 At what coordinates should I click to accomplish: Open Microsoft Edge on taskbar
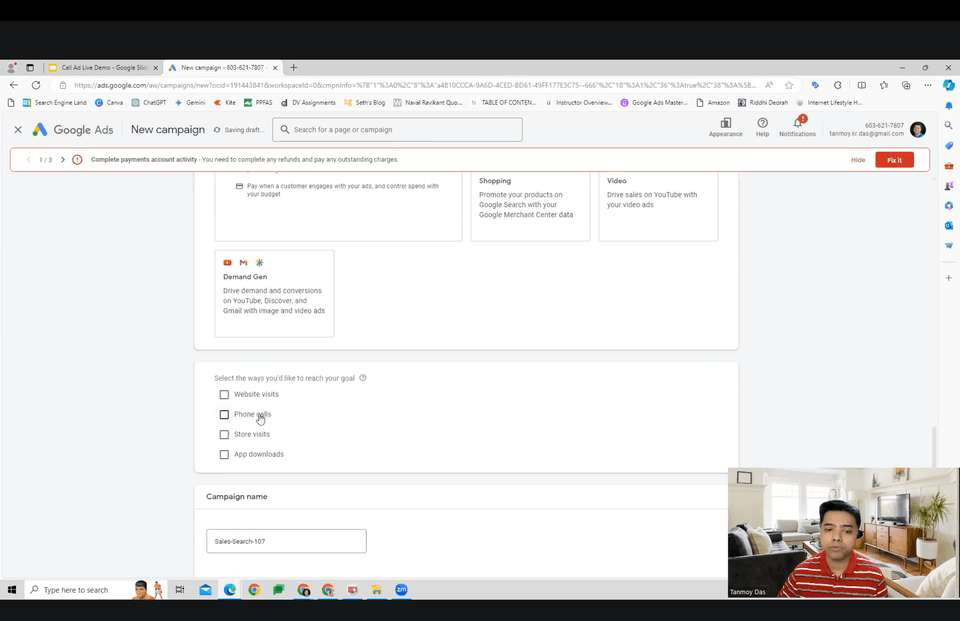pos(230,590)
